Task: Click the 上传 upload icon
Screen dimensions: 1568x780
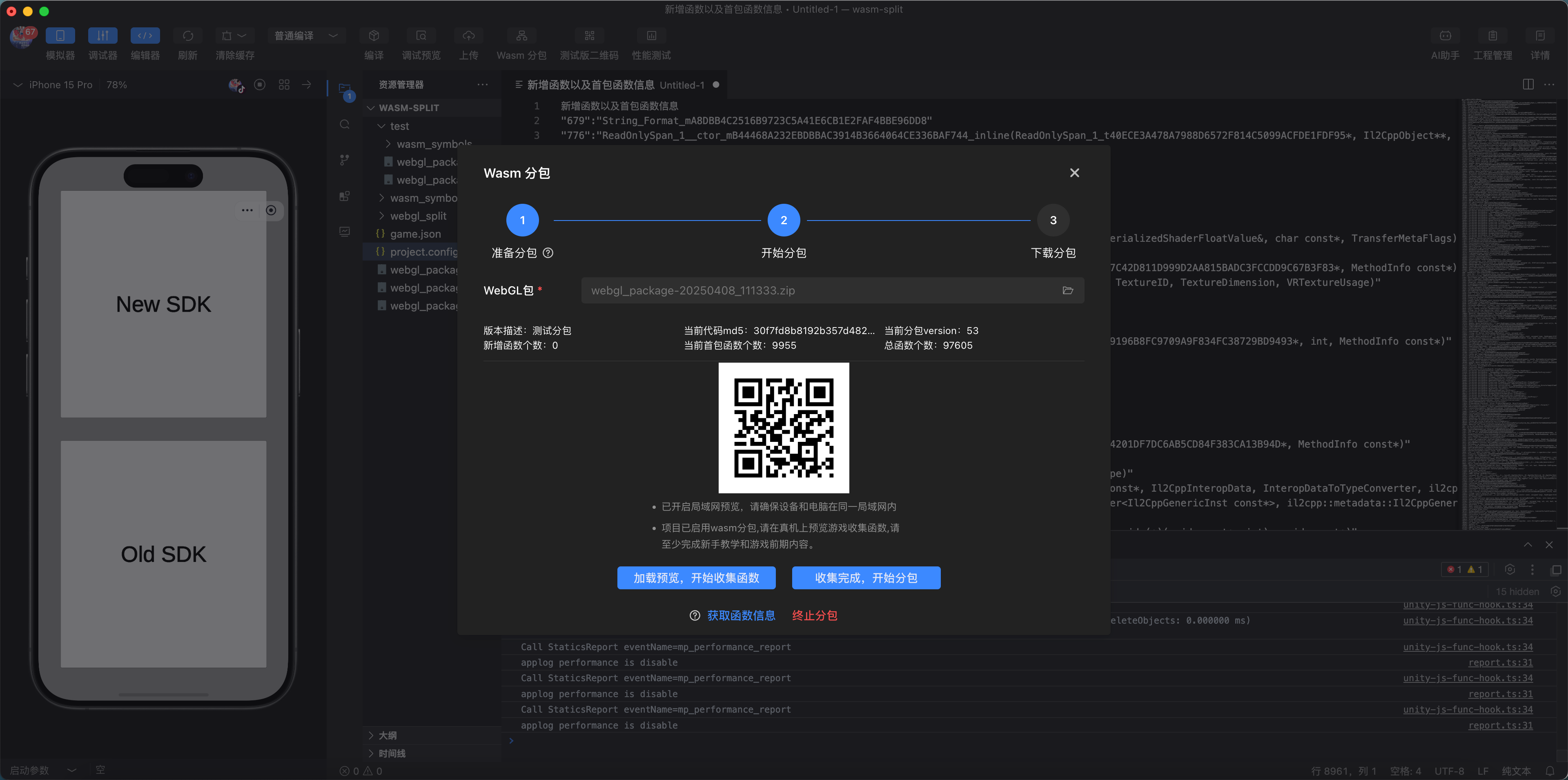Action: point(468,35)
